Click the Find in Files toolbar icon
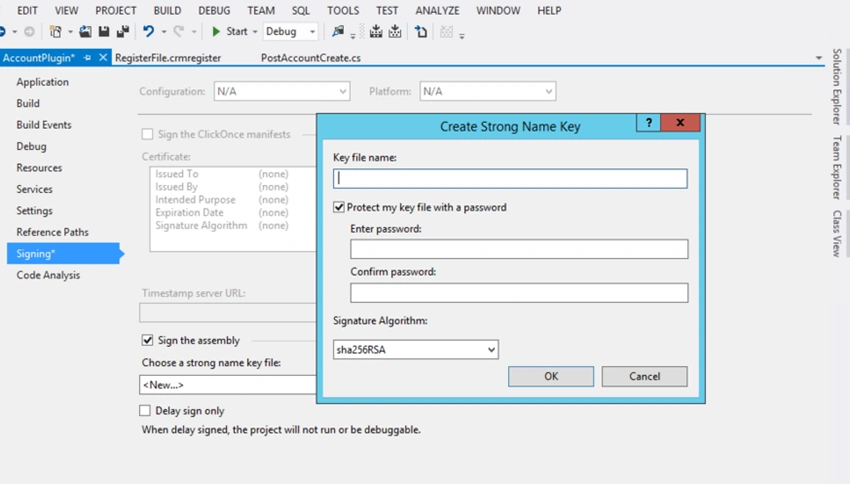The height and width of the screenshot is (484, 850). (338, 31)
